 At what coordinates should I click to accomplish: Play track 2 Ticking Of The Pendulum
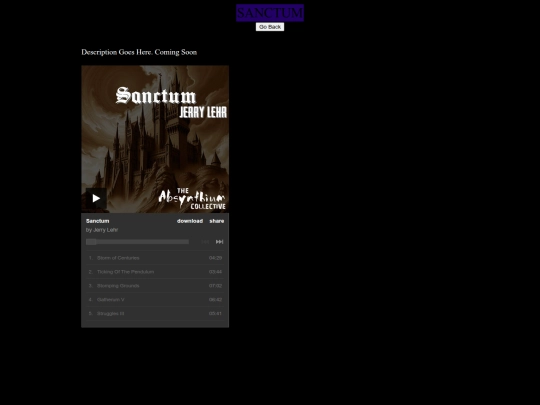(x=155, y=272)
